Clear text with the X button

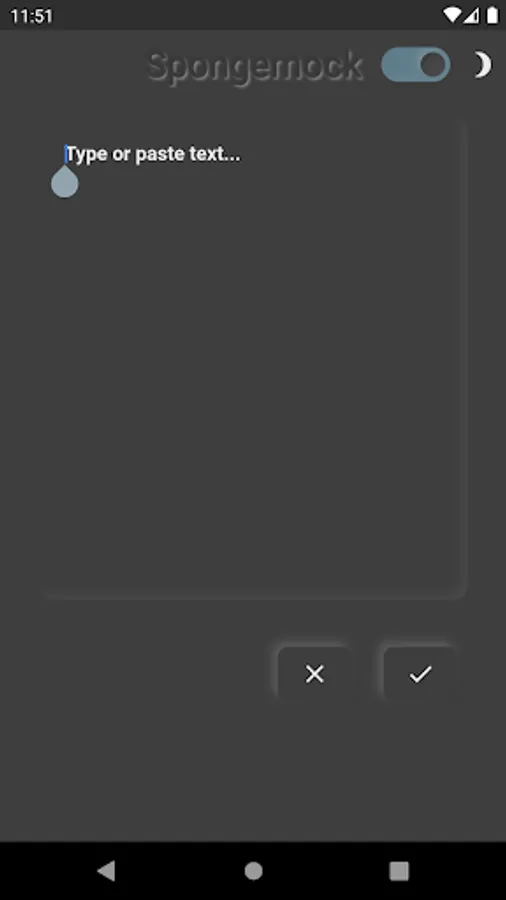click(x=314, y=674)
